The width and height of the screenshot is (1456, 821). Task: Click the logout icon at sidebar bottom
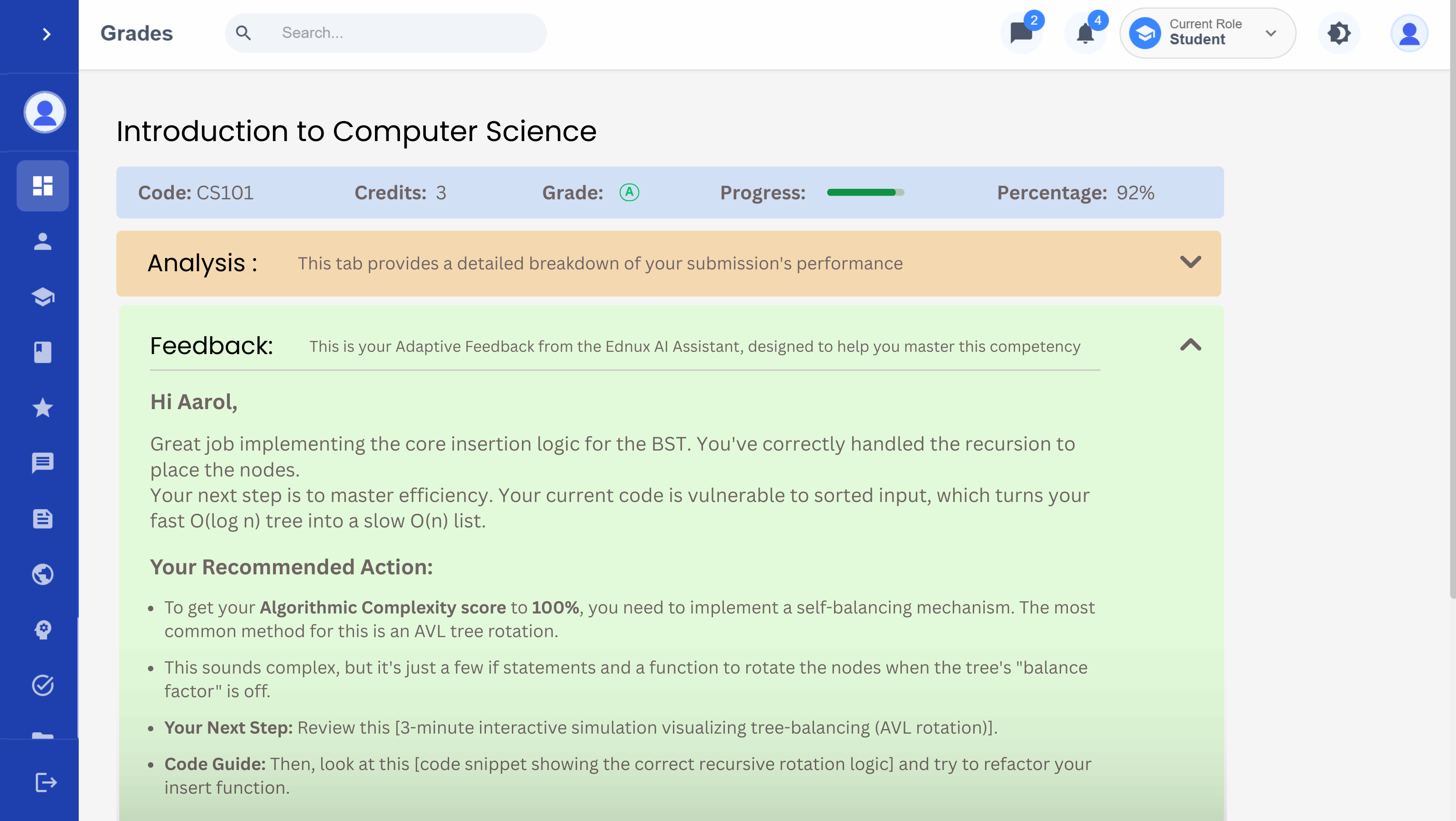(x=46, y=783)
